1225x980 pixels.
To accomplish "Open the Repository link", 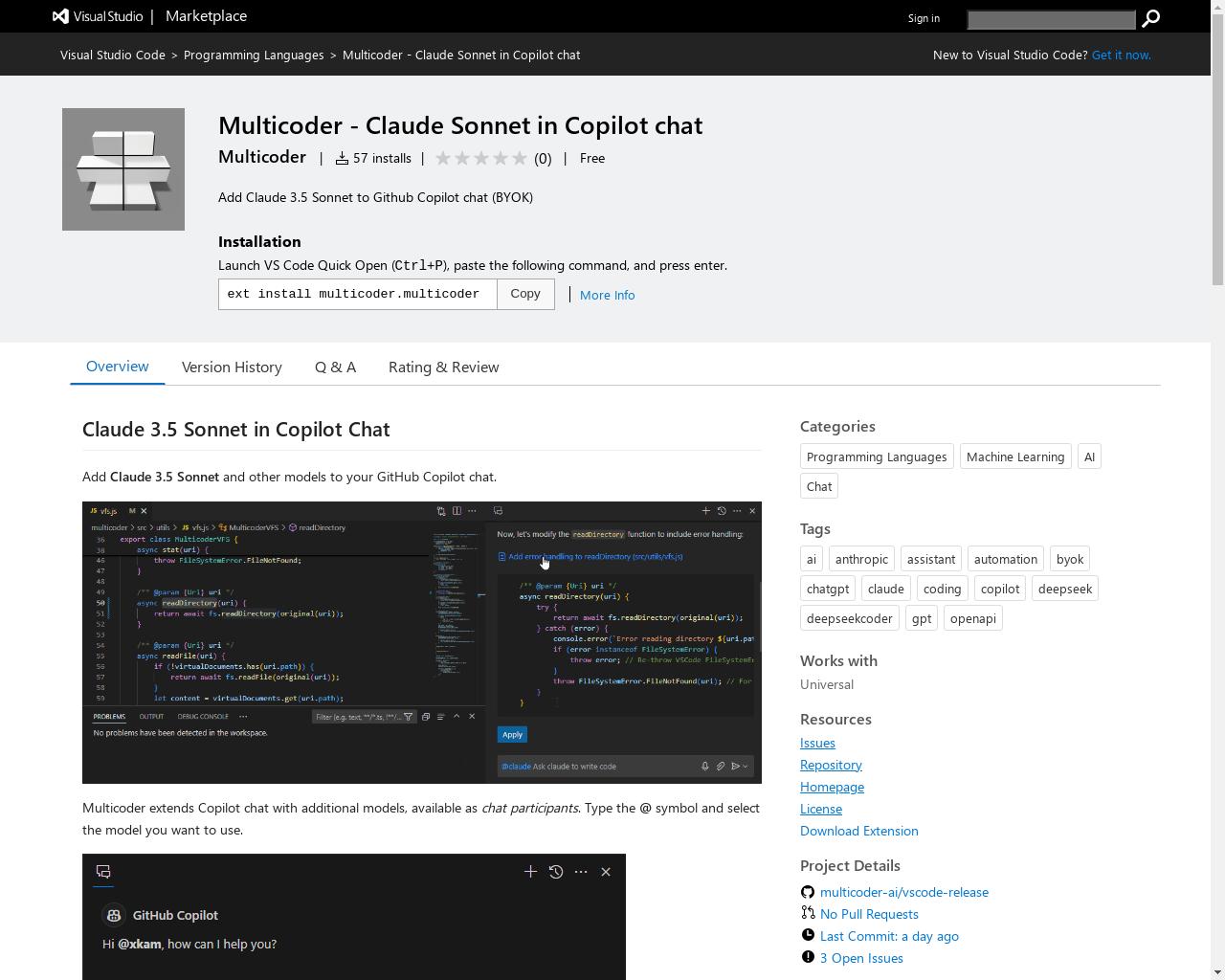I will [x=831, y=765].
